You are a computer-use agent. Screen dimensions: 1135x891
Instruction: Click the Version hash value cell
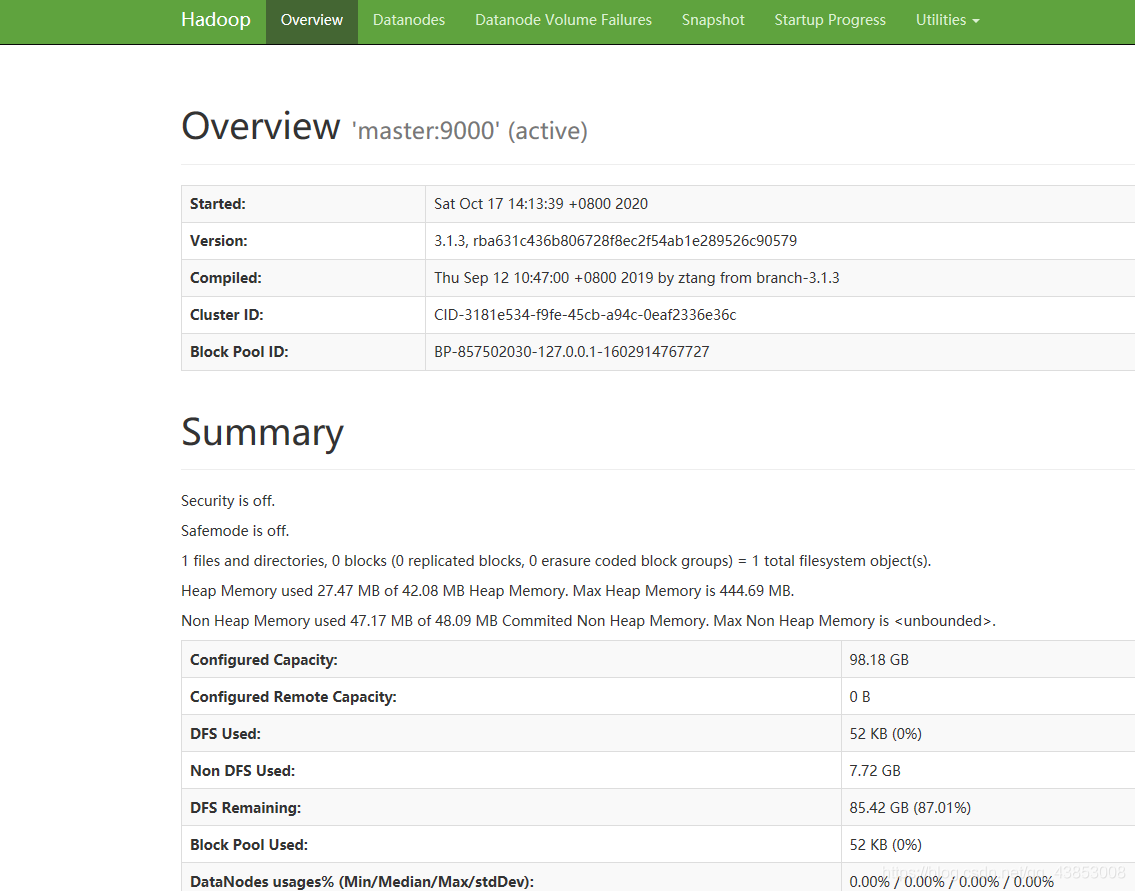click(615, 241)
